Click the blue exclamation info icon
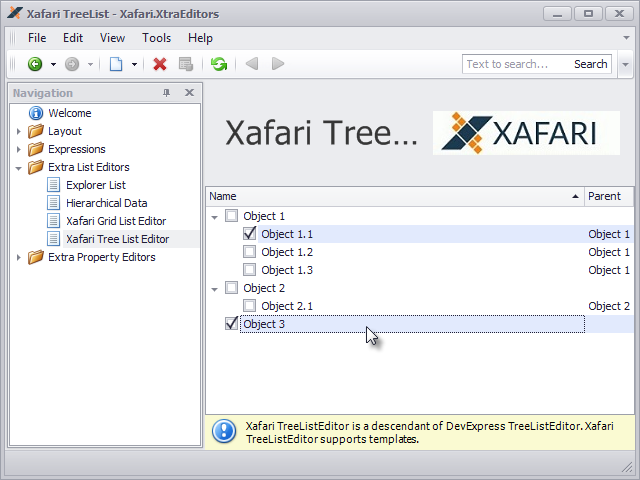Viewport: 640px width, 480px height. [x=224, y=431]
